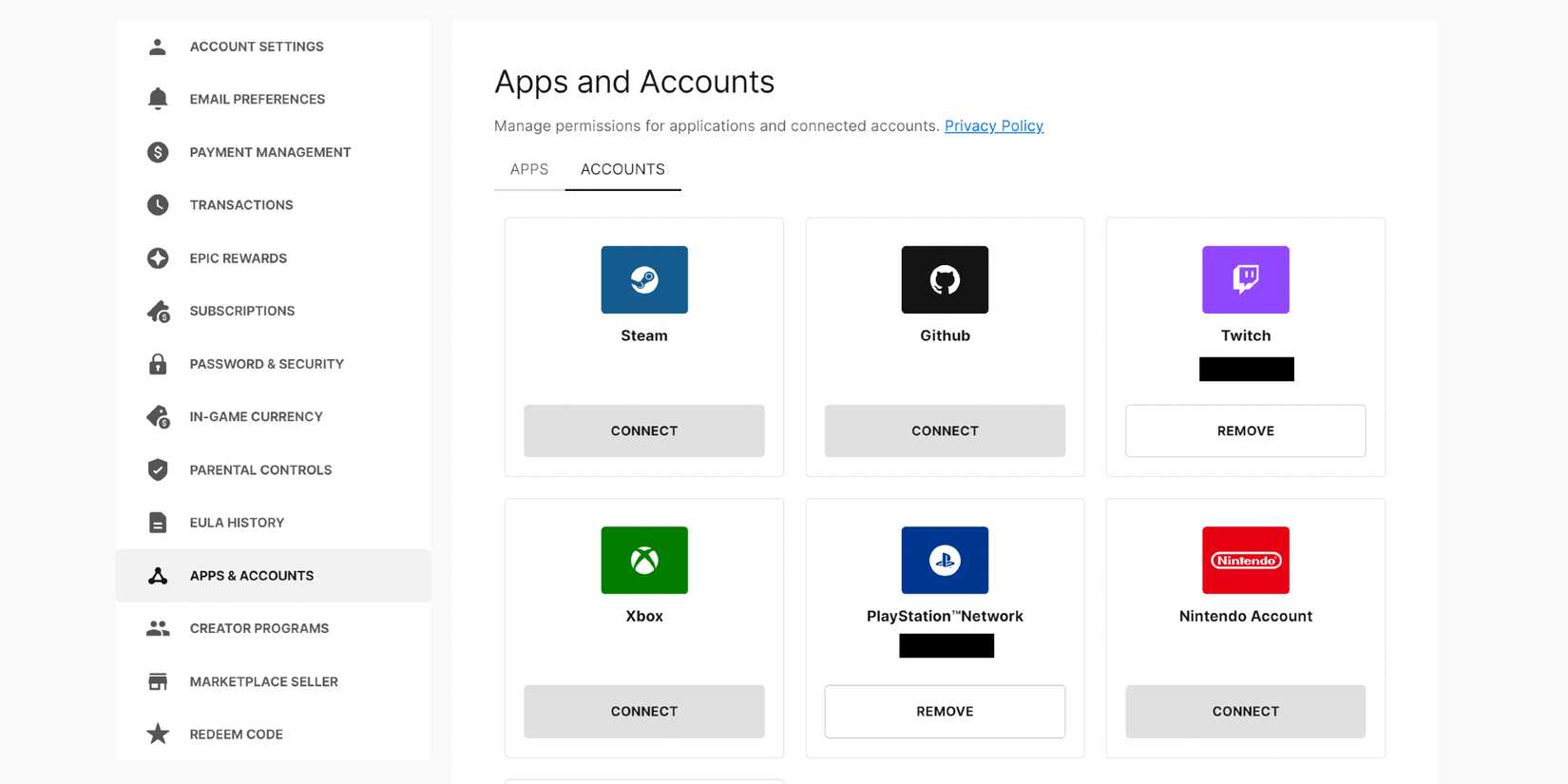Click the Steam card title text
Image resolution: width=1568 pixels, height=784 pixels.
pos(644,335)
